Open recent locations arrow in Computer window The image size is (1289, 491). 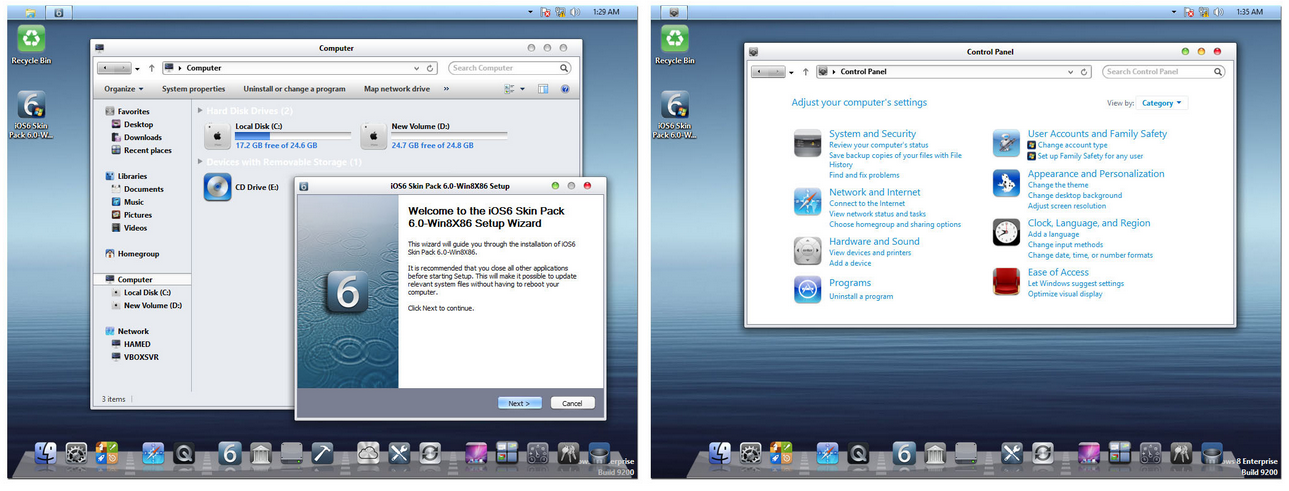click(137, 68)
